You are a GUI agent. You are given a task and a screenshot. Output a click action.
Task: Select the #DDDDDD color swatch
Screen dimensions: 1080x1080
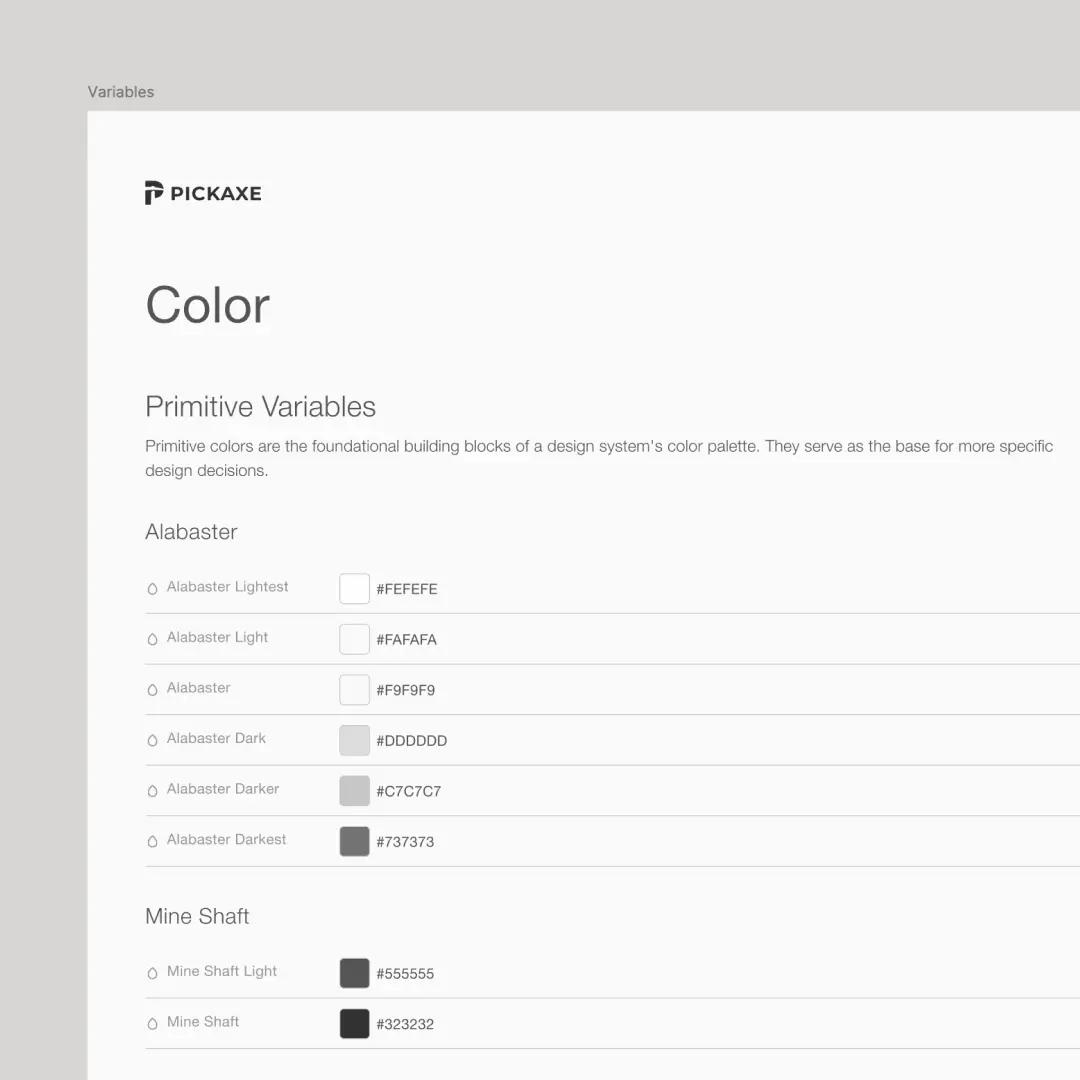pyautogui.click(x=355, y=740)
